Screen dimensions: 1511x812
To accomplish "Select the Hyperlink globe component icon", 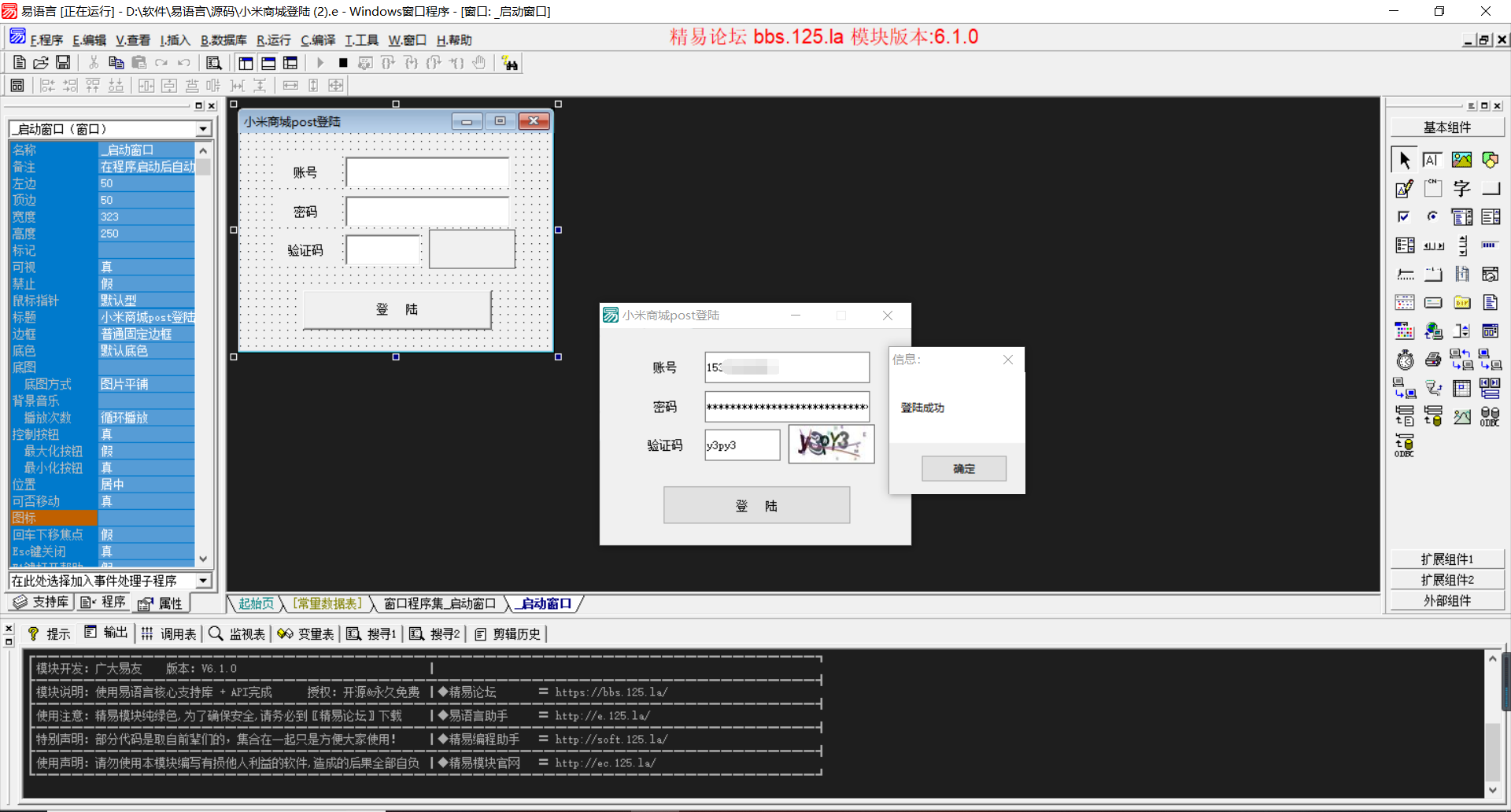I will click(x=1433, y=331).
